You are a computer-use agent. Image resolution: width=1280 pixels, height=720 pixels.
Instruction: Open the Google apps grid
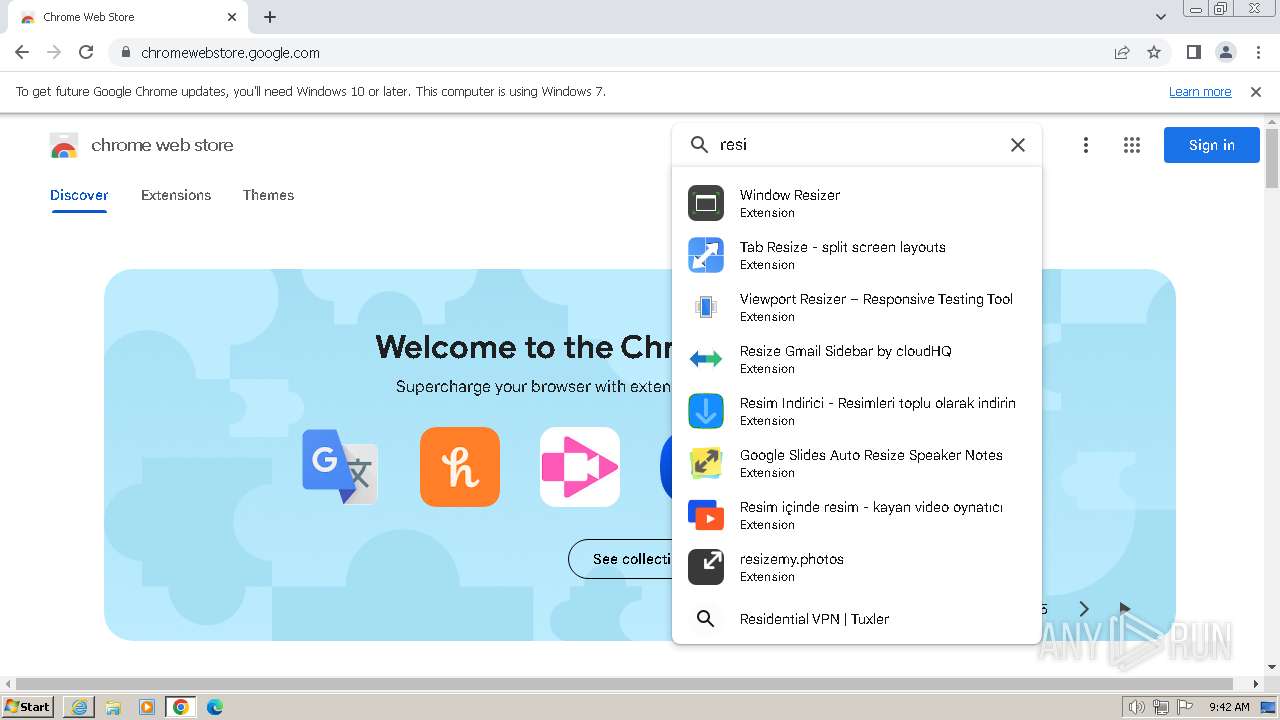coord(1132,145)
